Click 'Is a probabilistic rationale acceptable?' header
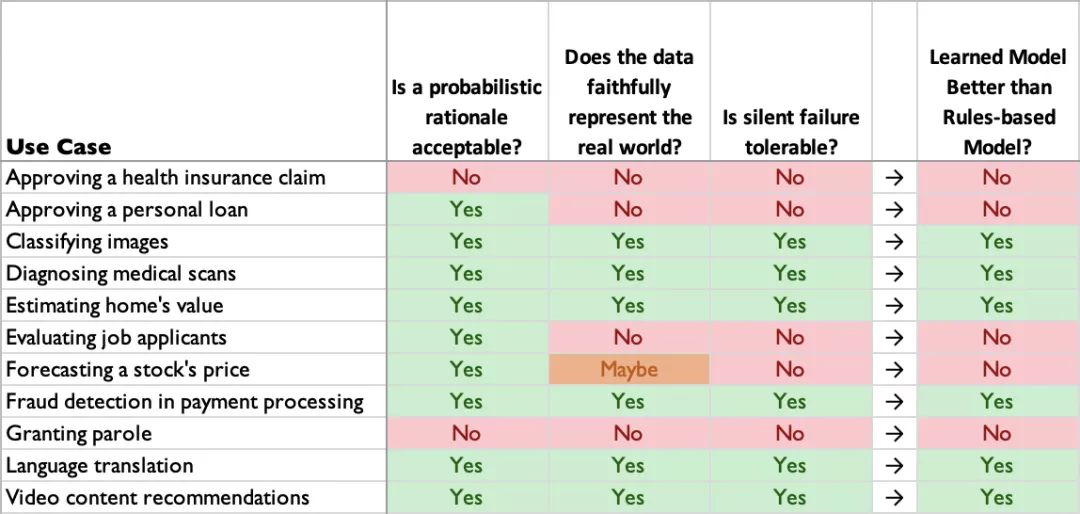Image resolution: width=1080 pixels, height=514 pixels. [x=466, y=117]
